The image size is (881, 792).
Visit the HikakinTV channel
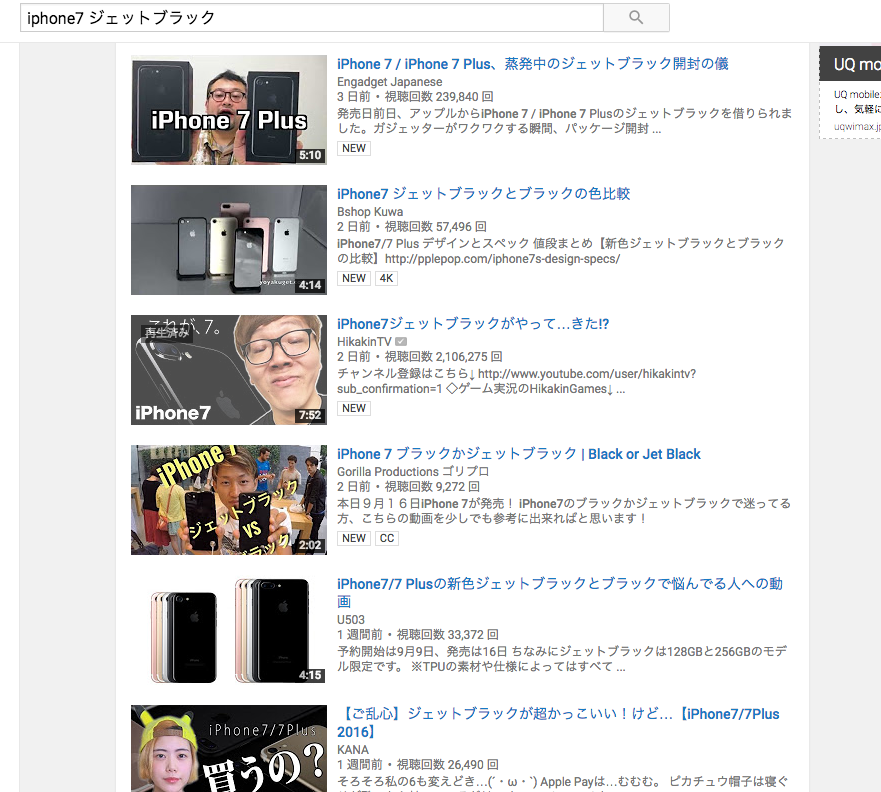(364, 342)
